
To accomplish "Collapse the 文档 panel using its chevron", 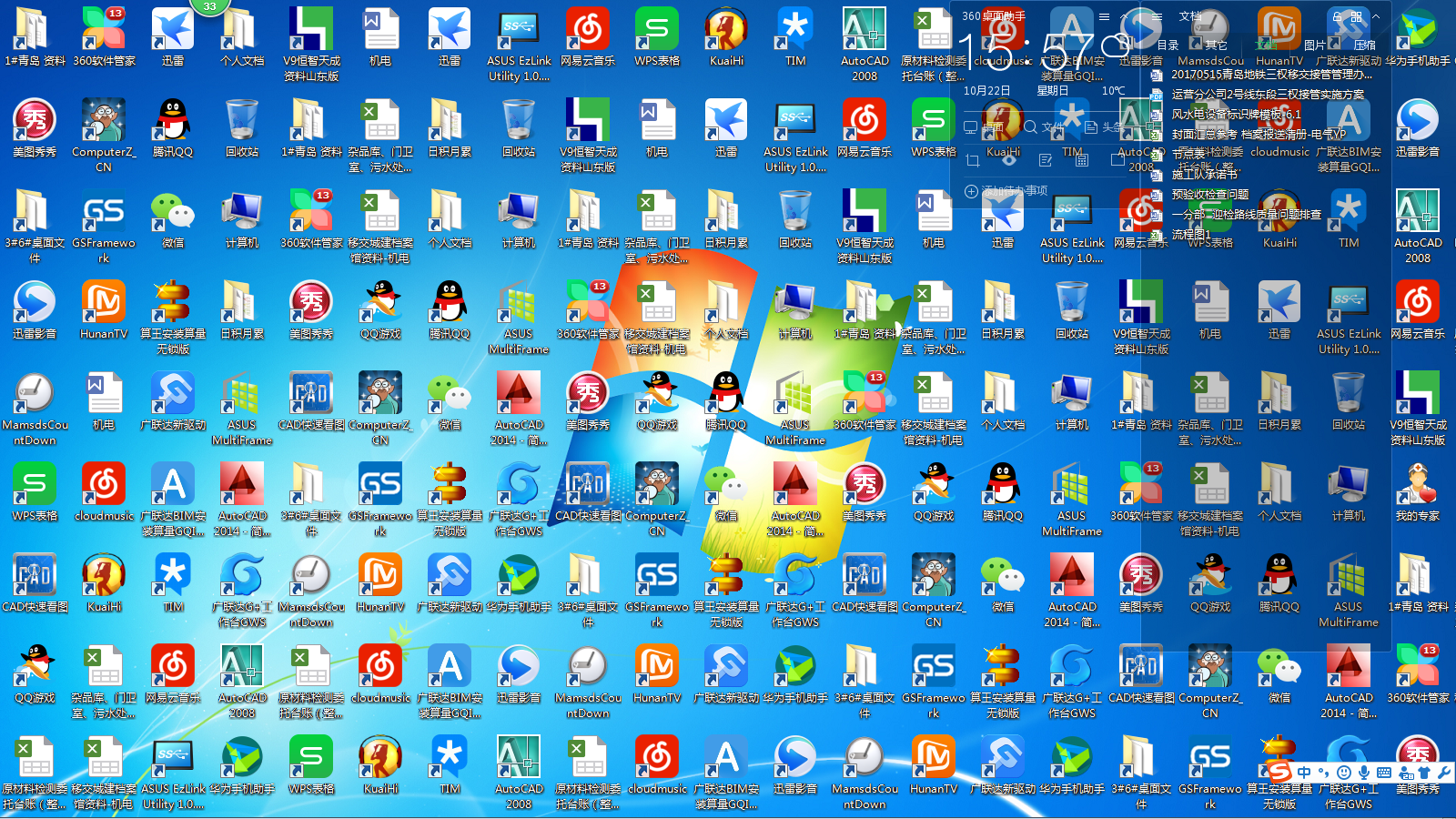I will (1376, 16).
